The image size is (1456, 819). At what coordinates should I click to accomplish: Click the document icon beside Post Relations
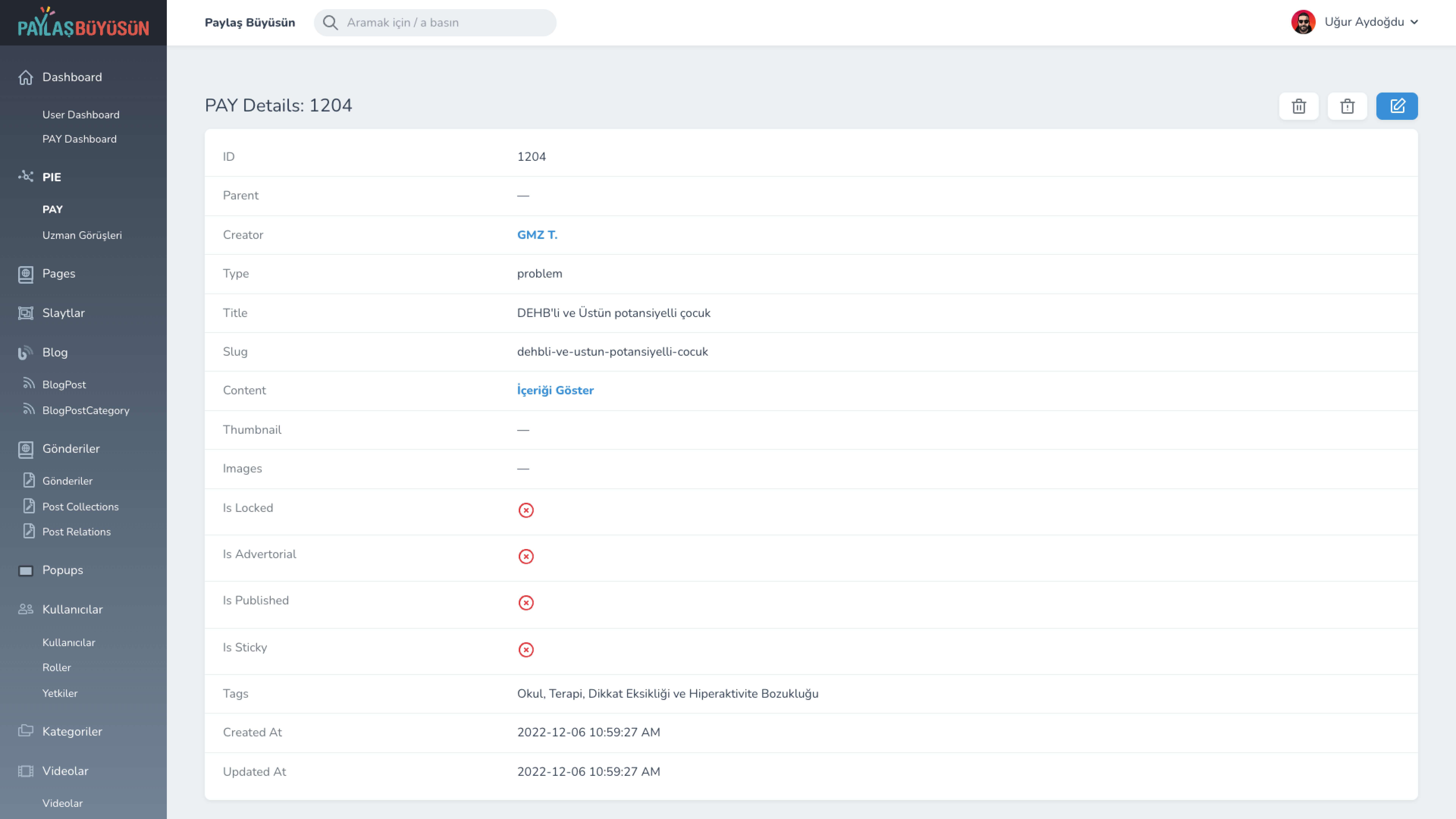(x=29, y=531)
